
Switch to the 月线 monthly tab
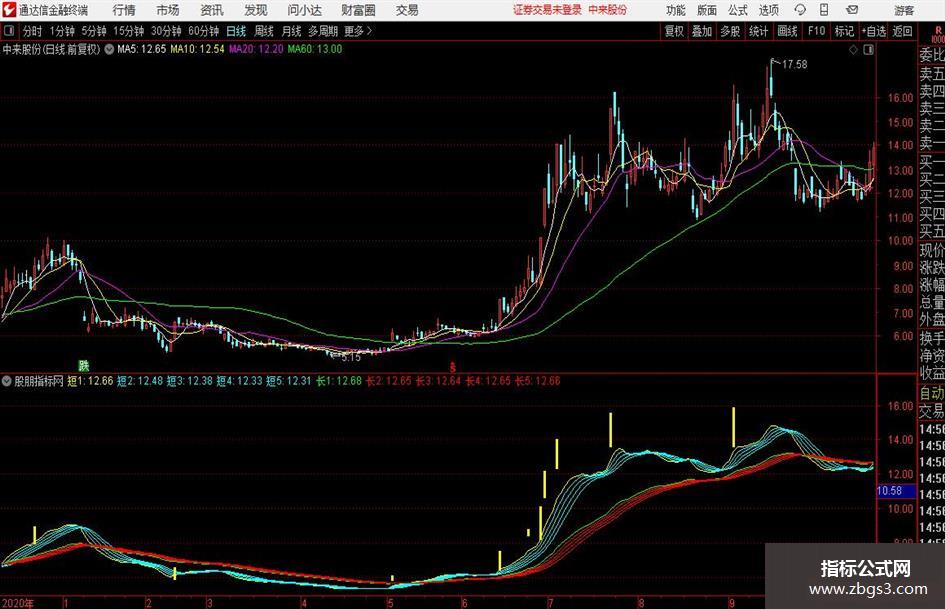tap(291, 31)
